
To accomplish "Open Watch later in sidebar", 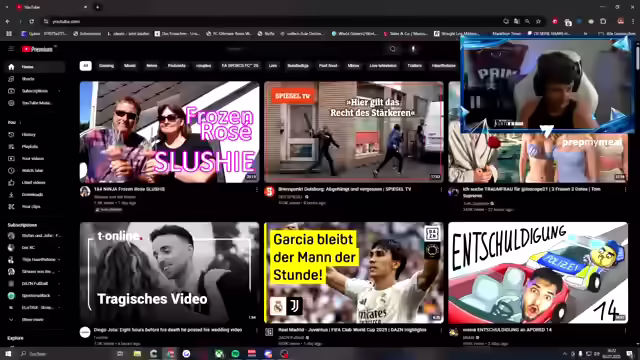I will pos(33,171).
